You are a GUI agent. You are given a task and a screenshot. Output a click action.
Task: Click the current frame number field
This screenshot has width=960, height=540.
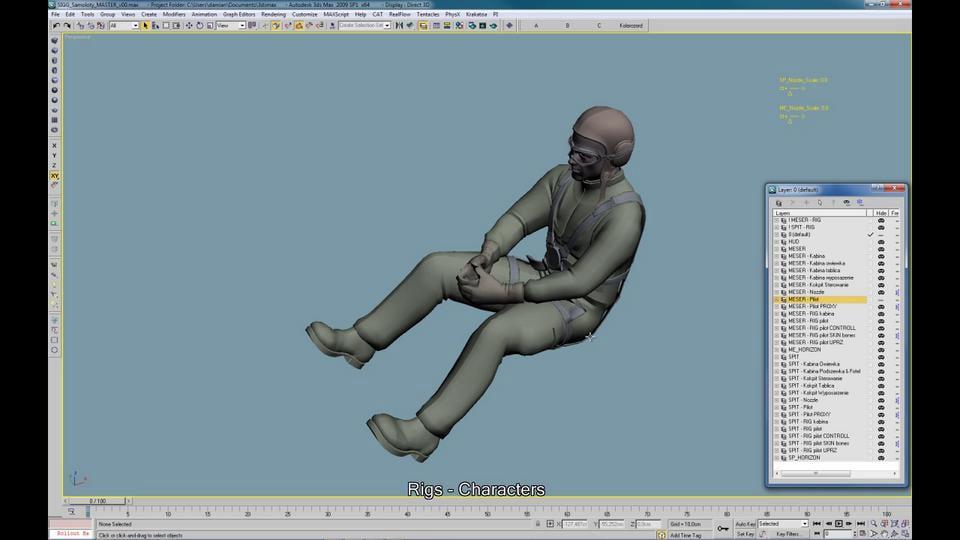[836, 534]
